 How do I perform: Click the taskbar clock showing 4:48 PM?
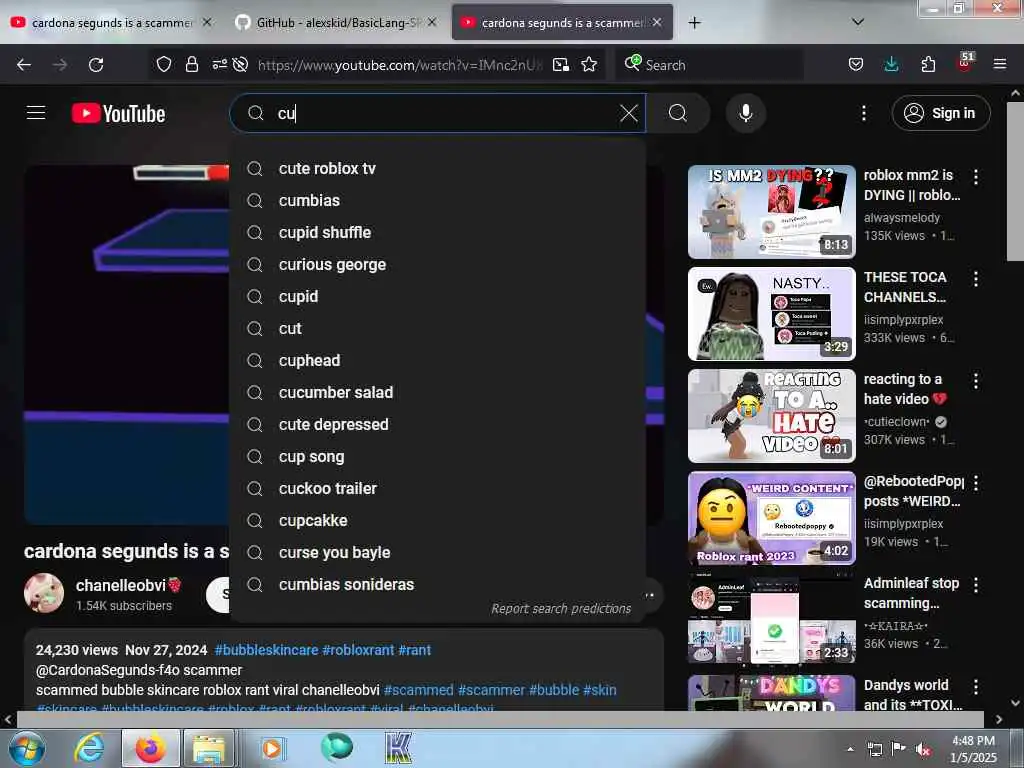(973, 749)
